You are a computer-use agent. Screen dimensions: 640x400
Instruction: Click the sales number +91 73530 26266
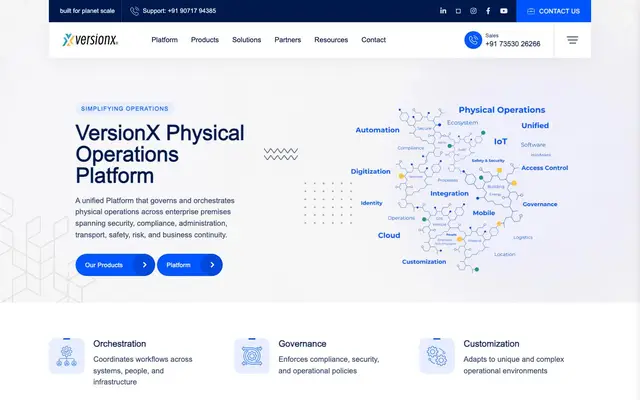513,44
